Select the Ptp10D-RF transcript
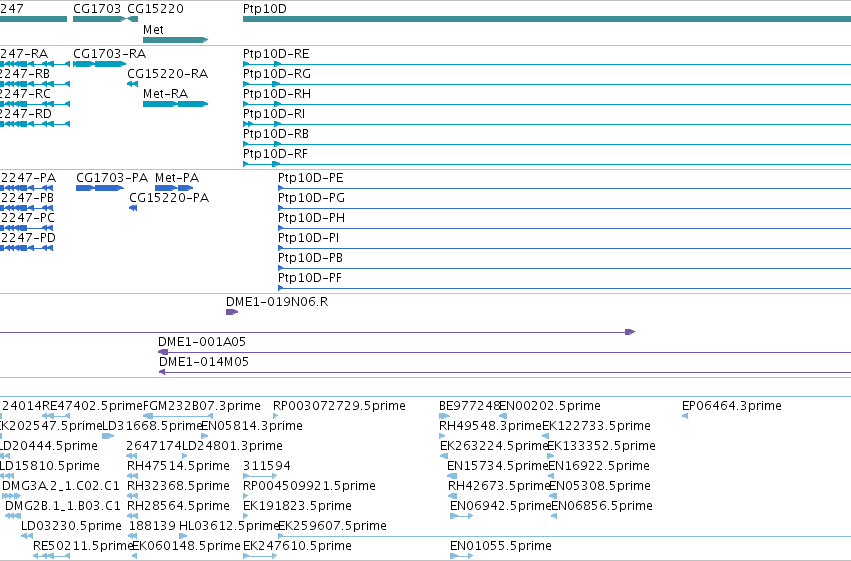The image size is (851, 561). click(547, 164)
